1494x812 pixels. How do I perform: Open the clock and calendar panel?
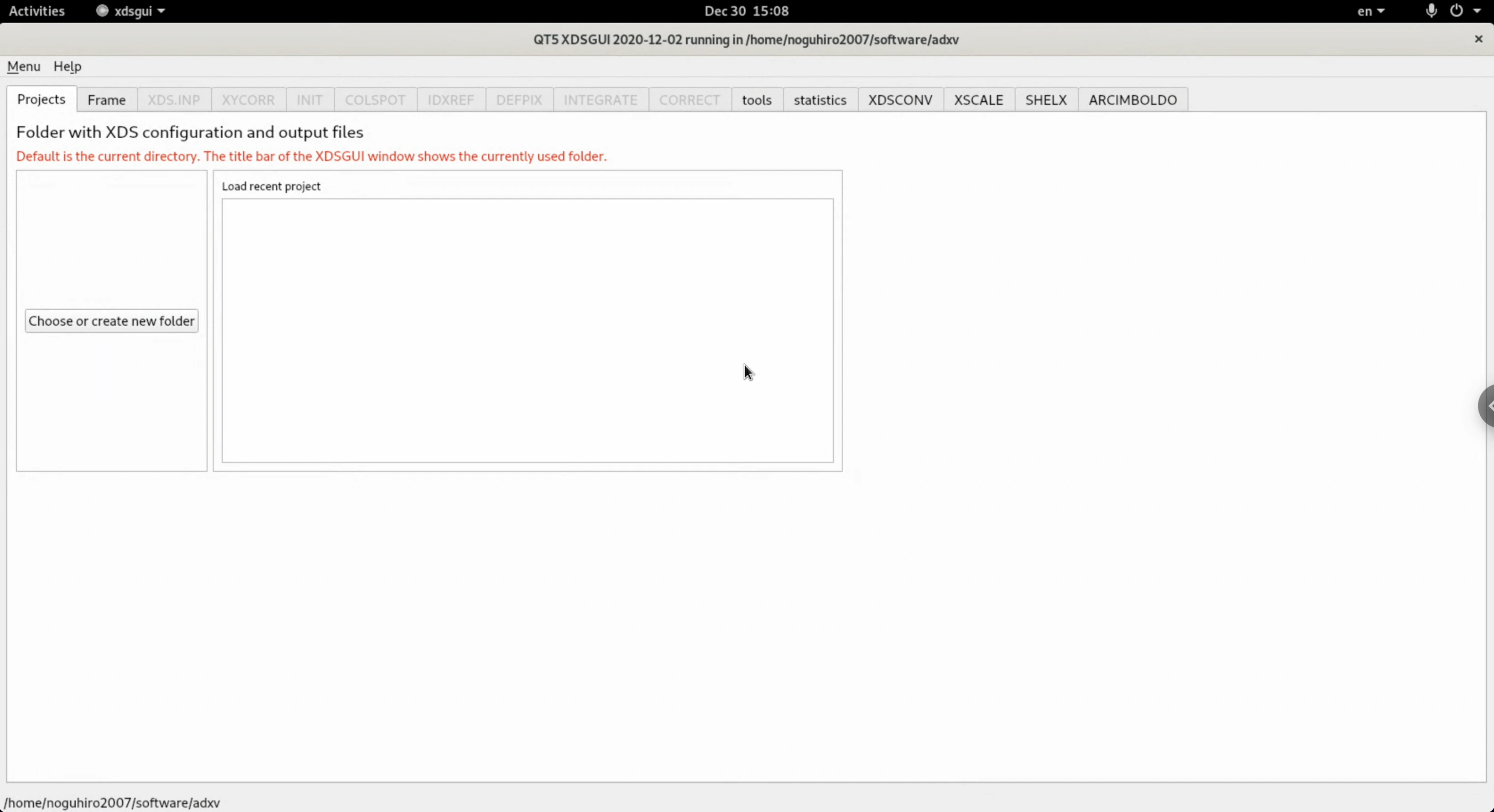click(747, 11)
